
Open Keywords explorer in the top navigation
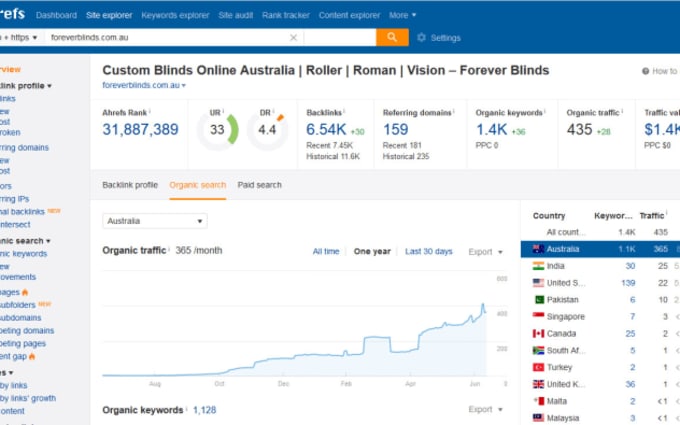175,15
